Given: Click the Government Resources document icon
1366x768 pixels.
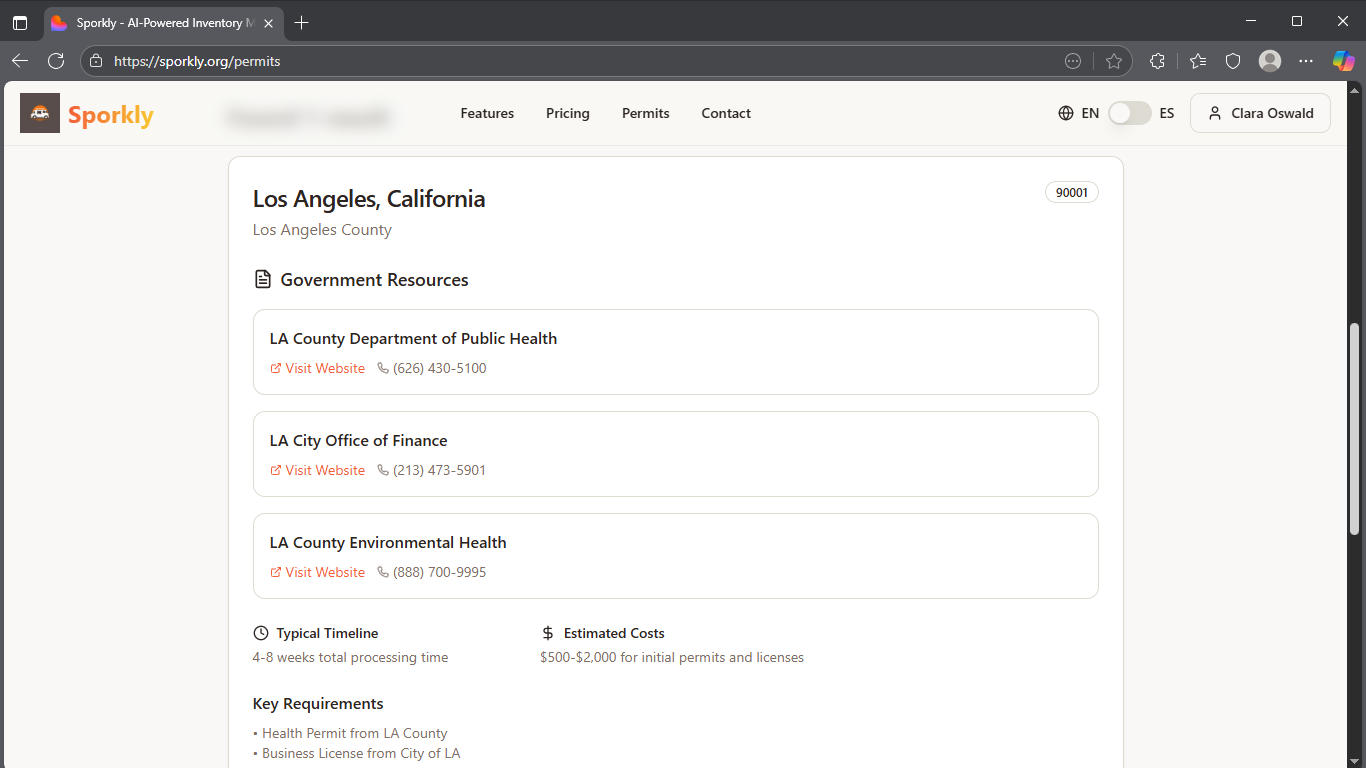Looking at the screenshot, I should point(262,279).
